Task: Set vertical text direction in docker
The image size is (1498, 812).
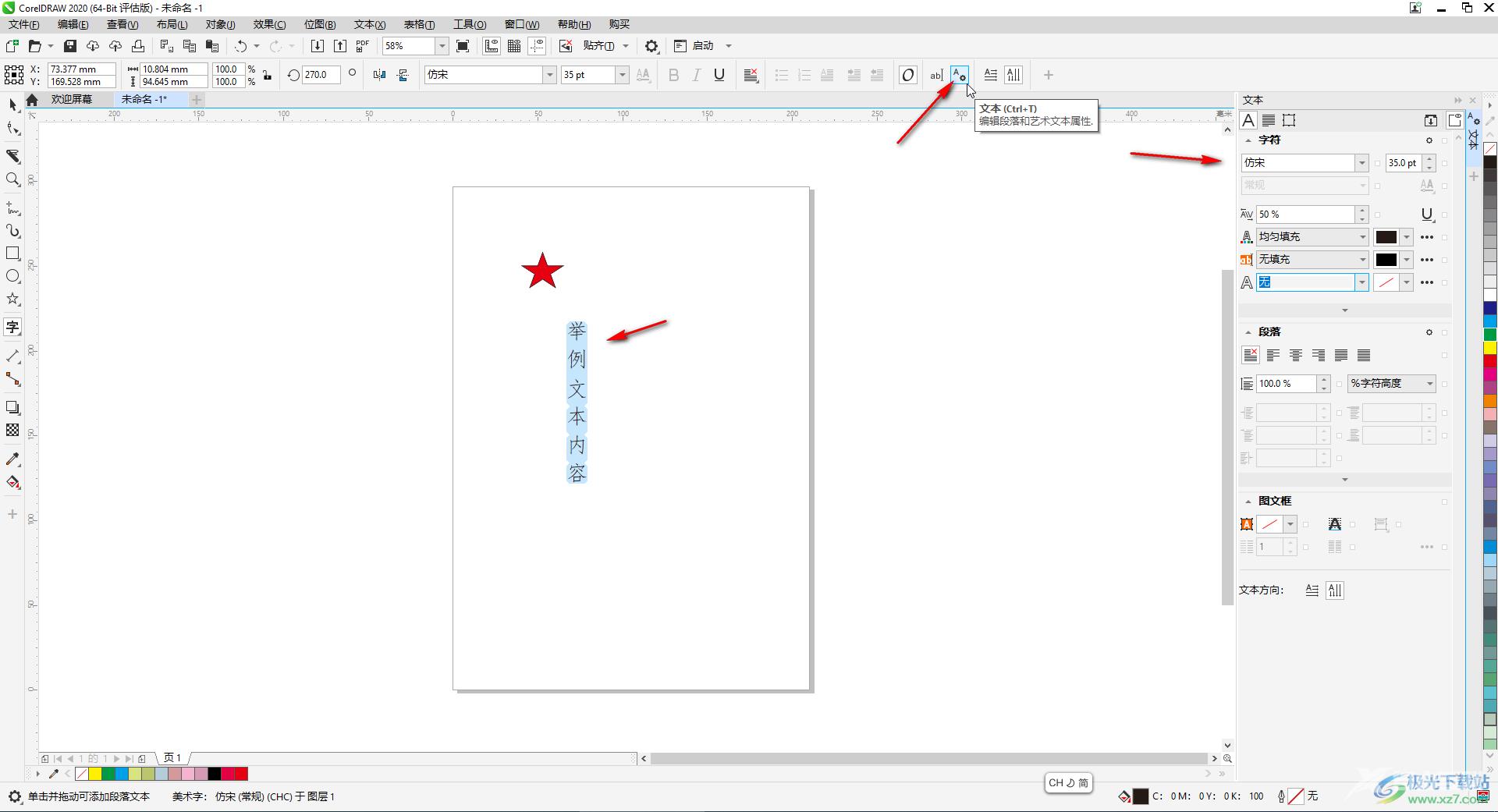Action: tap(1335, 590)
